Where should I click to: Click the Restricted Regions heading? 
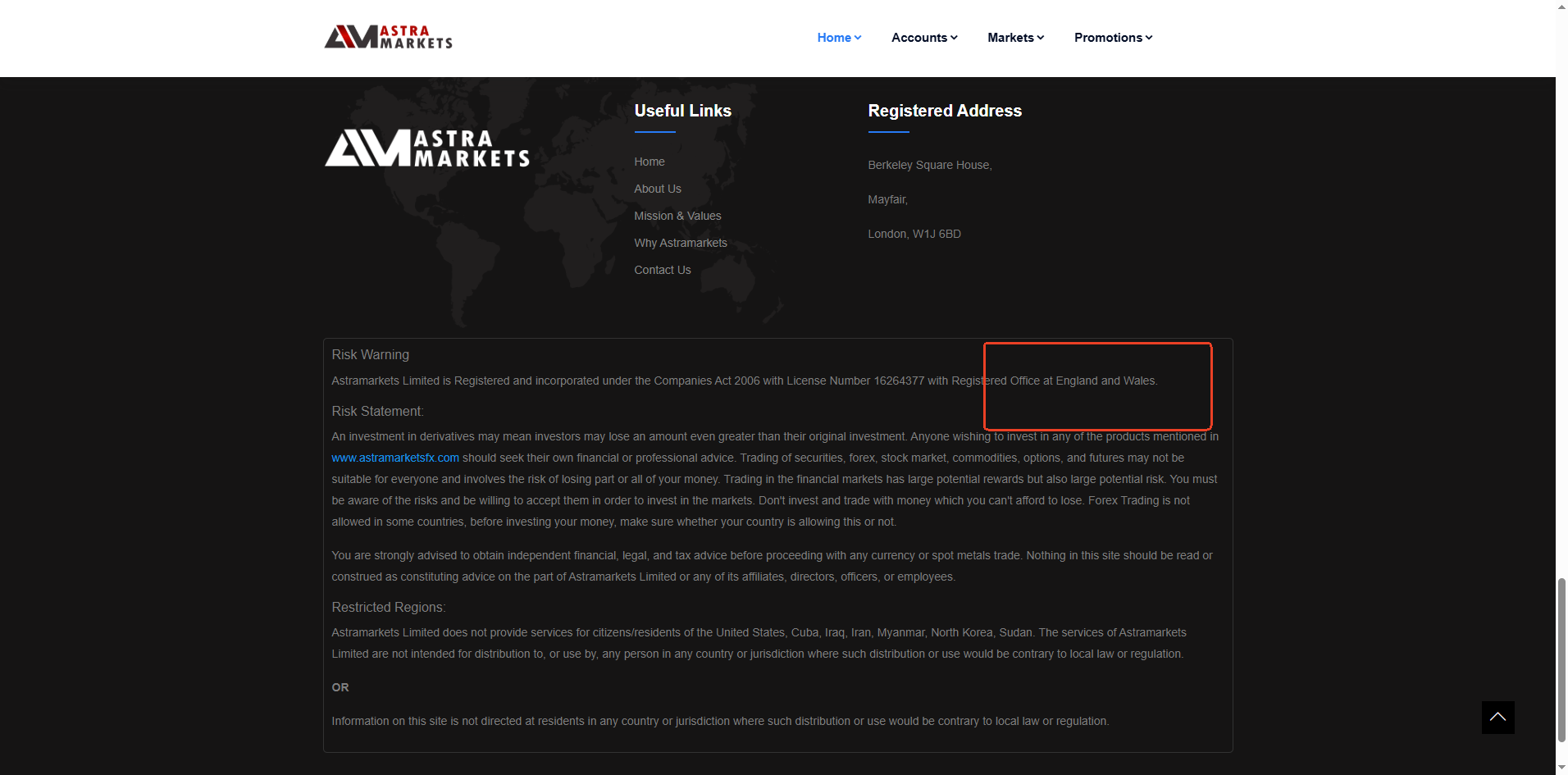389,607
